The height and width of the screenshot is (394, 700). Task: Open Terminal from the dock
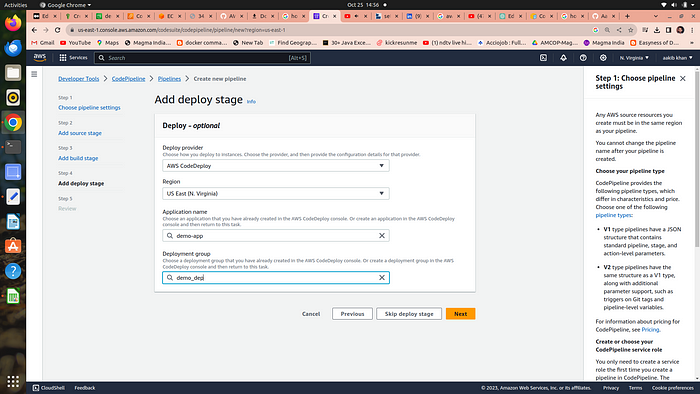point(13,147)
